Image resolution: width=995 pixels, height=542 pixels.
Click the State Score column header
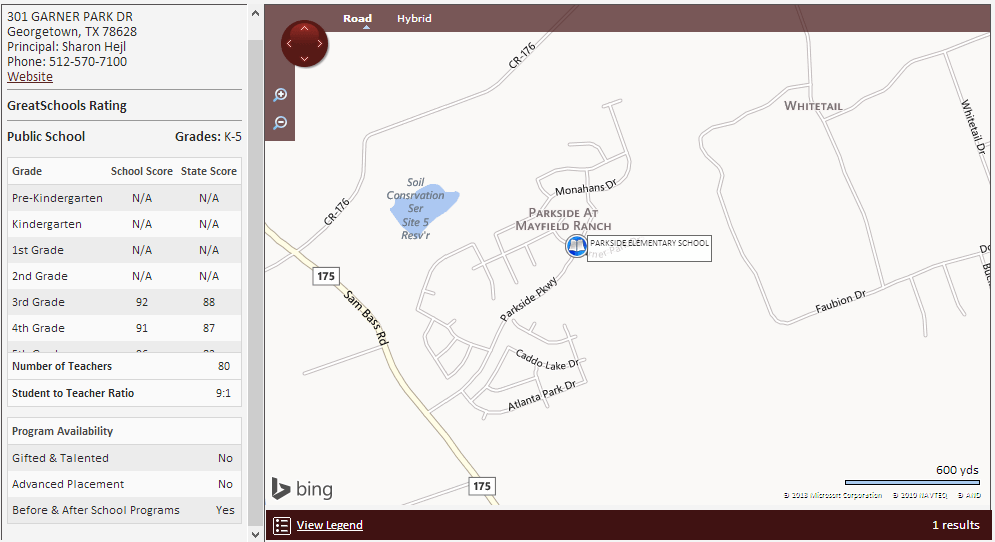click(209, 171)
